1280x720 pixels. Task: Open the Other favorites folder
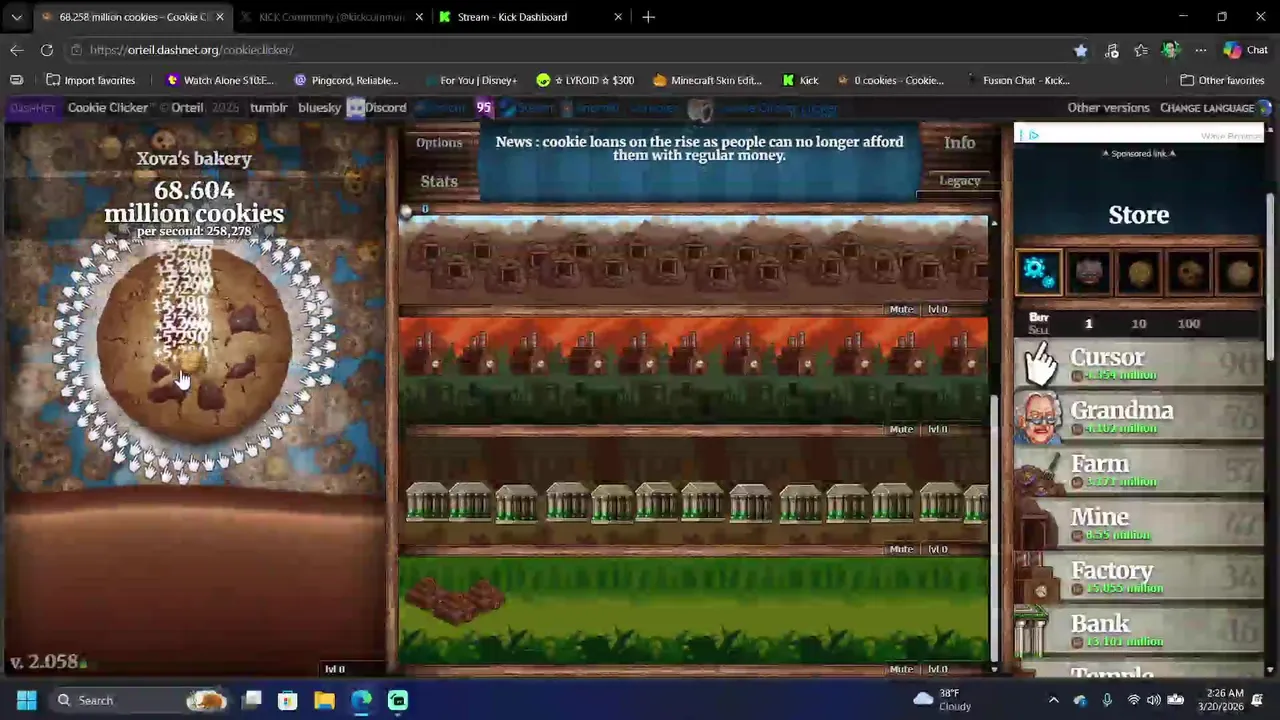(1222, 80)
